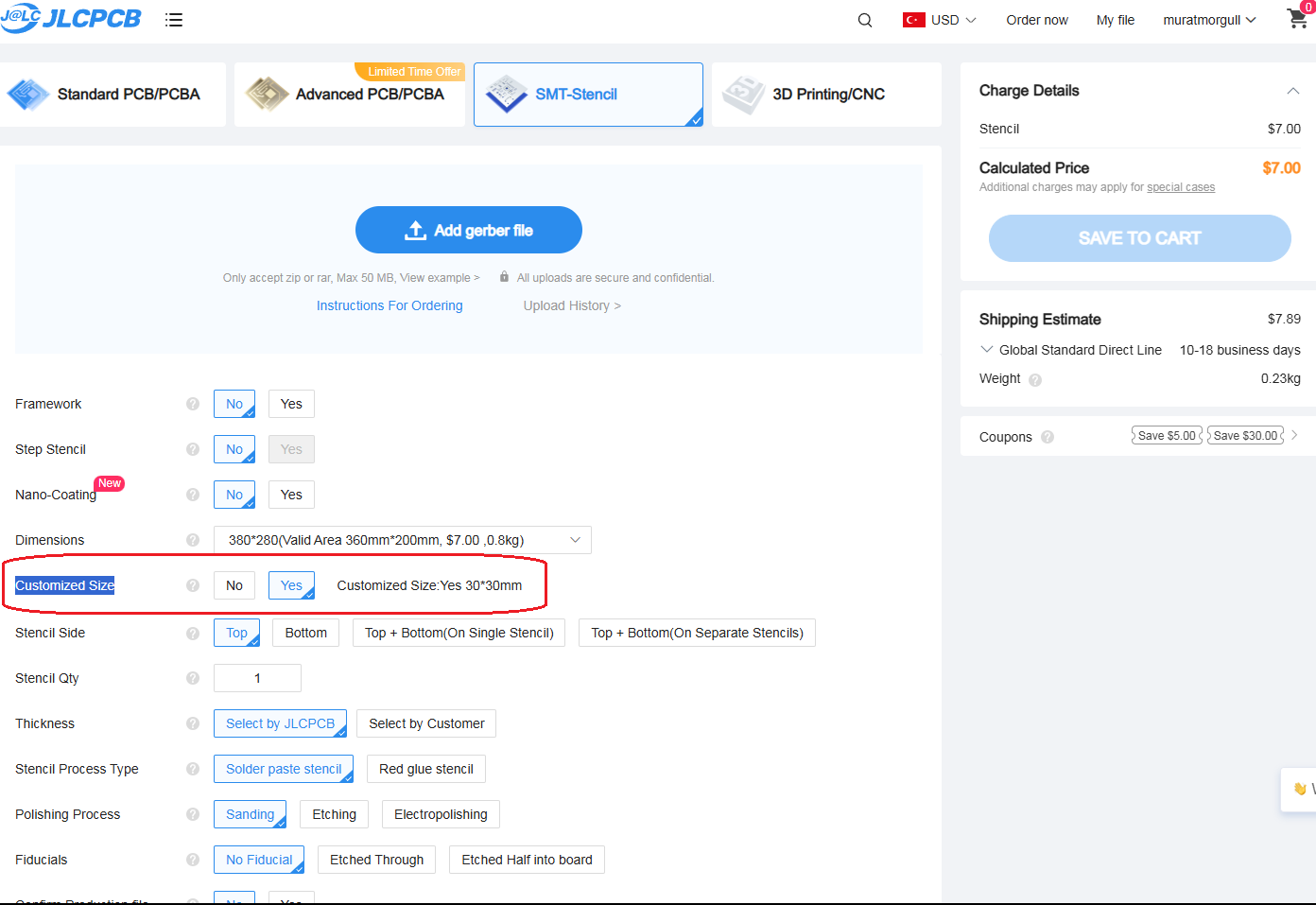Click the Fiducials help icon
Image resolution: width=1316 pixels, height=905 pixels.
pyautogui.click(x=193, y=860)
